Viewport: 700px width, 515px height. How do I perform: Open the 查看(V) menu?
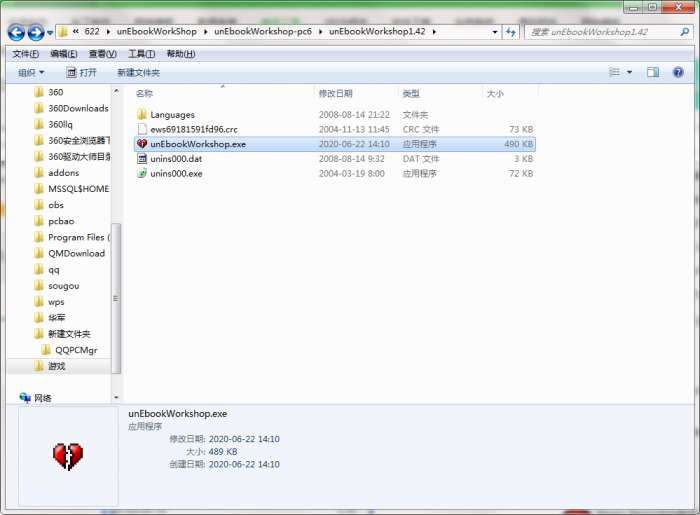(103, 54)
